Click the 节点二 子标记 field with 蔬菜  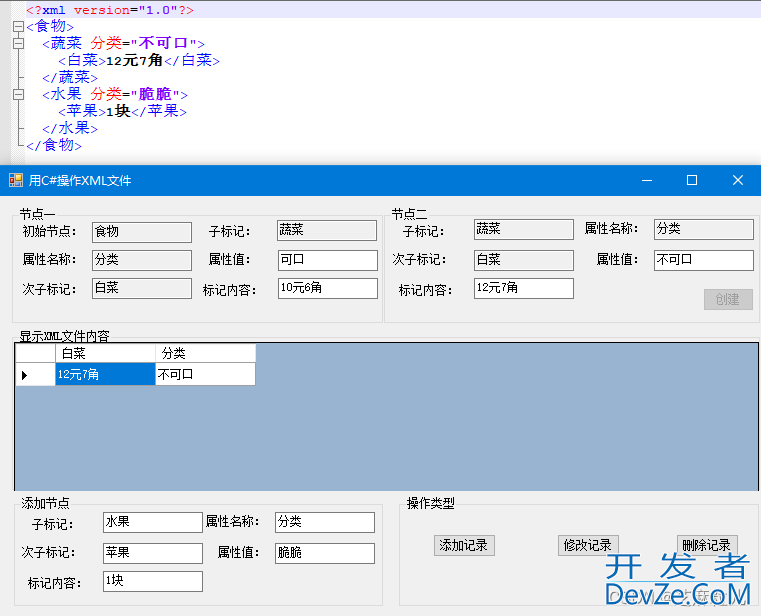[x=524, y=229]
